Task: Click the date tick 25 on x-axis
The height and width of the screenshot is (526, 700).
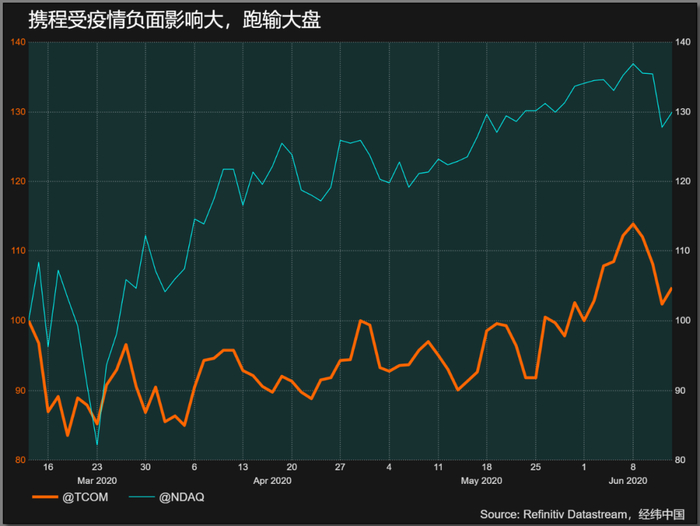Action: click(535, 467)
